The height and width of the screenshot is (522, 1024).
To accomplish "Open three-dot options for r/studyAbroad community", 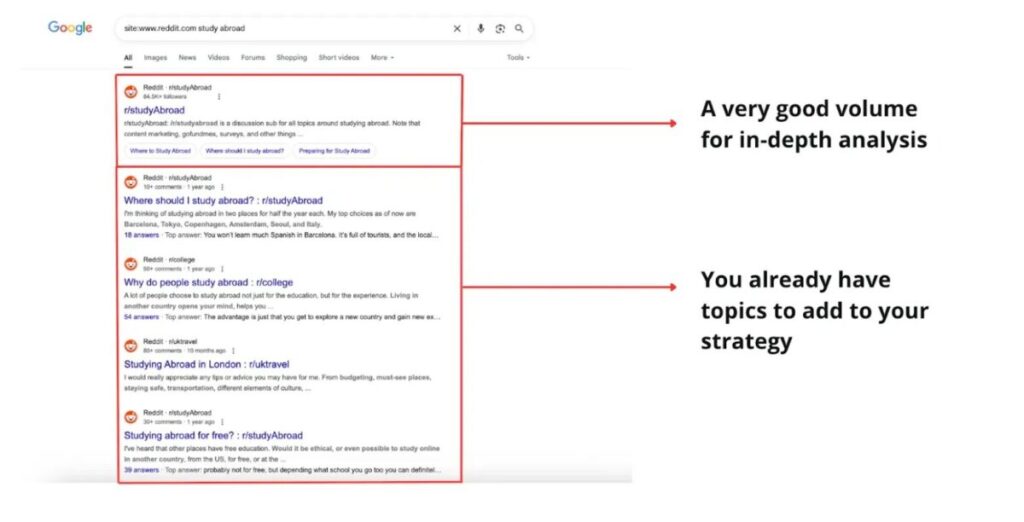I will pos(219,97).
